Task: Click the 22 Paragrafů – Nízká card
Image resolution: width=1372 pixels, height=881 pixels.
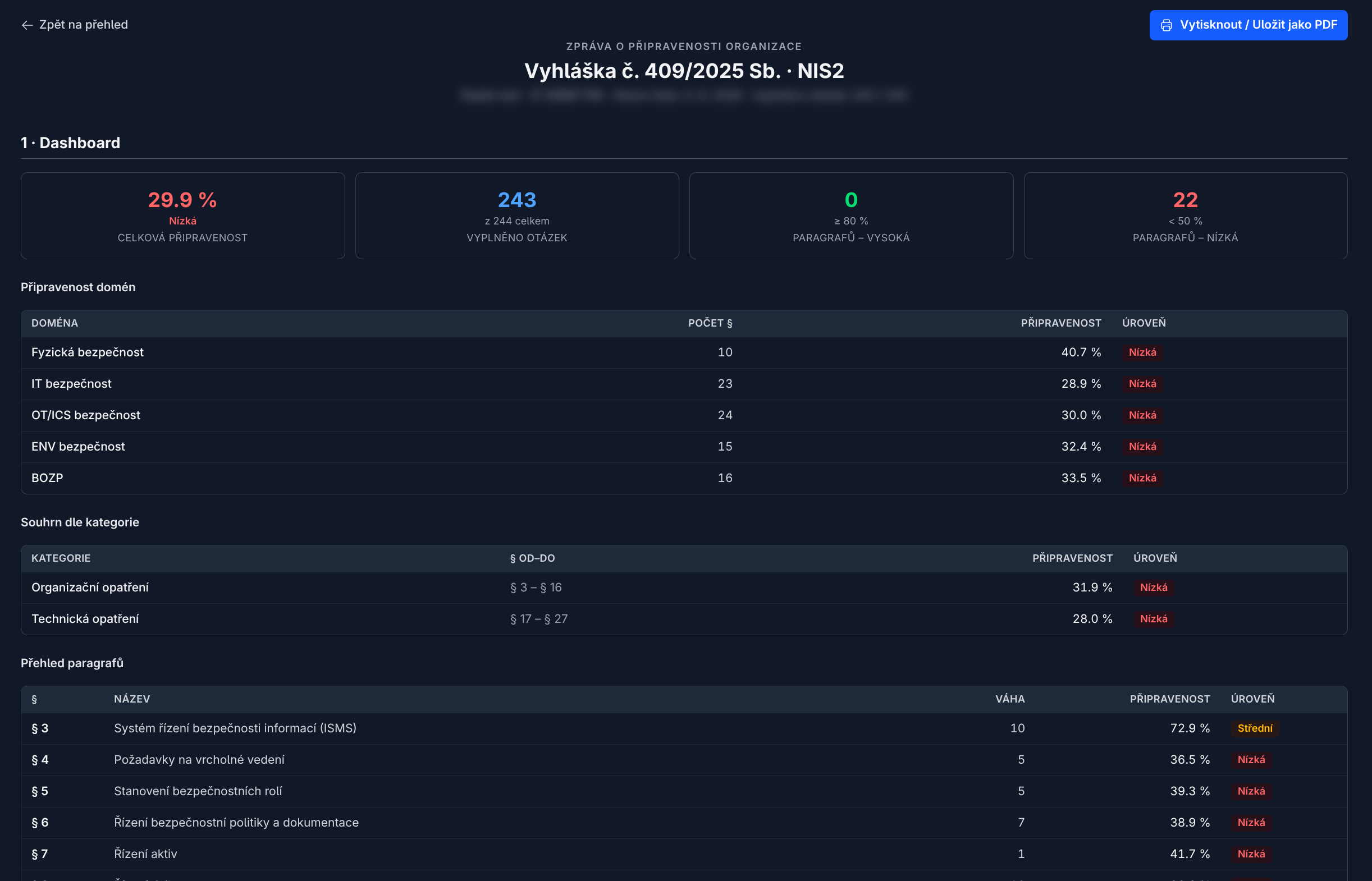Action: coord(1185,215)
